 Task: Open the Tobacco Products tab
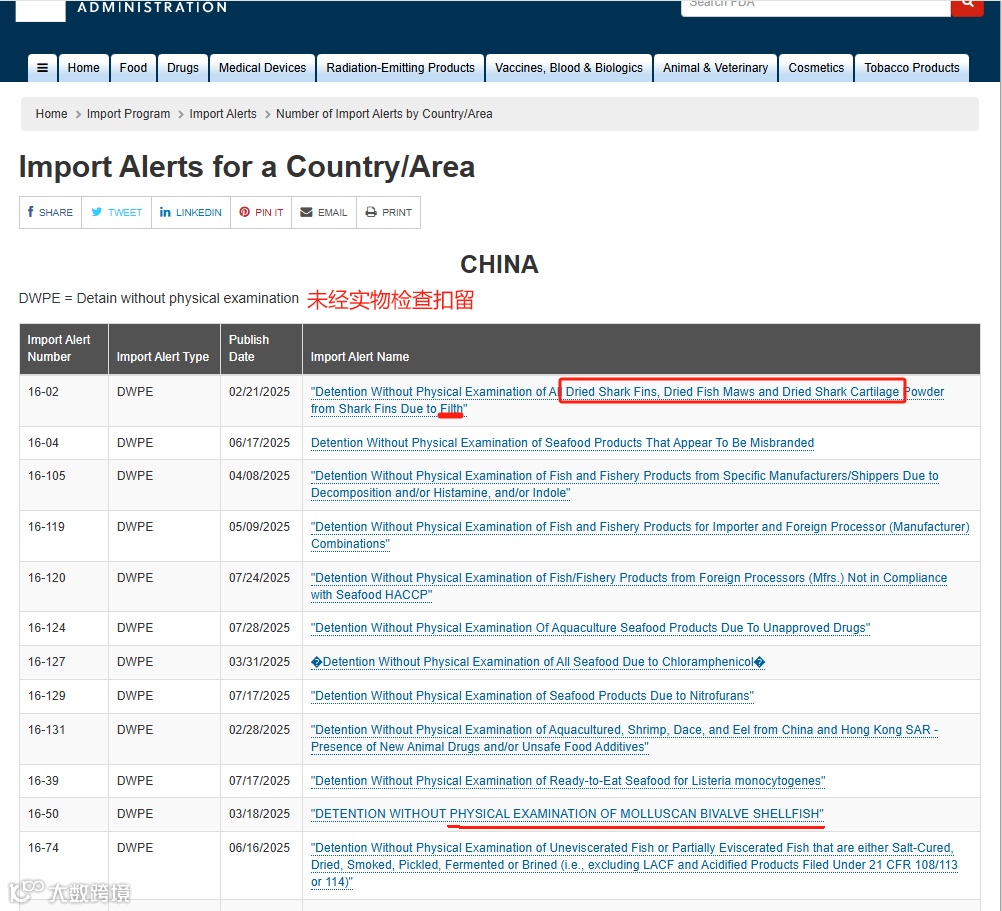click(912, 68)
